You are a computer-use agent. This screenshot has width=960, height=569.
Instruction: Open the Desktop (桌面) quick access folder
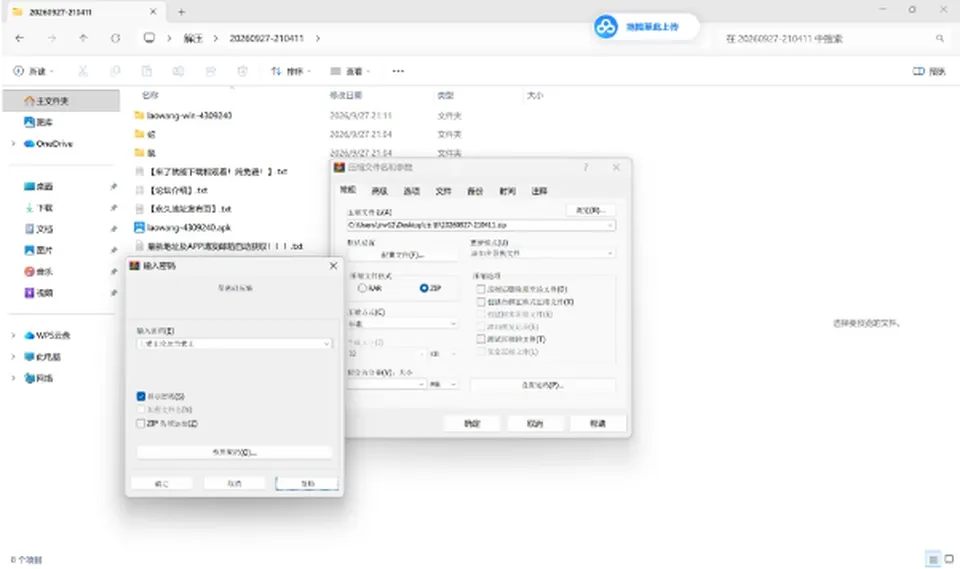pyautogui.click(x=38, y=186)
